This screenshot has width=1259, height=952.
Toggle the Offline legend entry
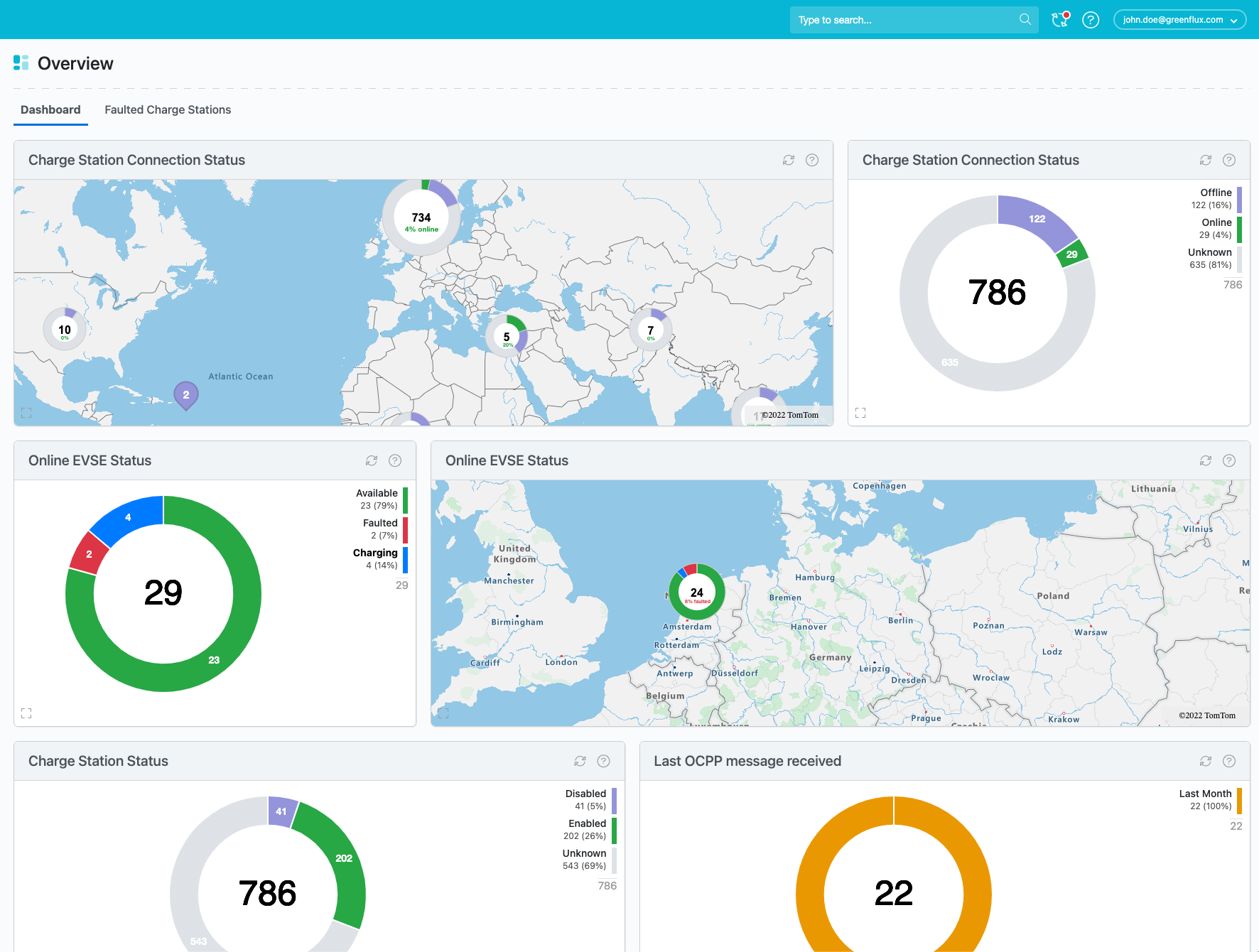(1216, 199)
